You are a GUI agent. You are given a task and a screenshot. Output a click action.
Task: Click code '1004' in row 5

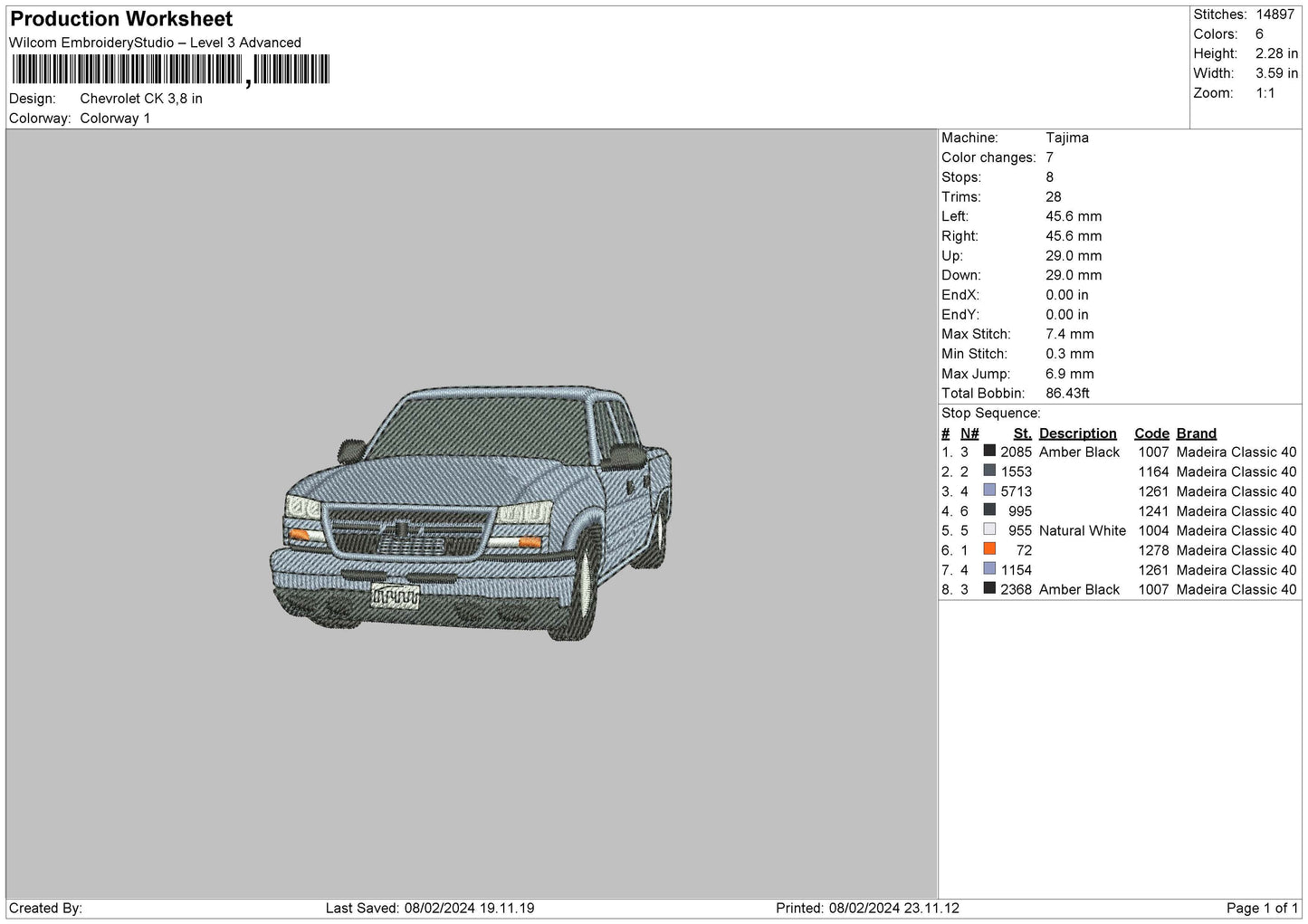tap(1153, 530)
